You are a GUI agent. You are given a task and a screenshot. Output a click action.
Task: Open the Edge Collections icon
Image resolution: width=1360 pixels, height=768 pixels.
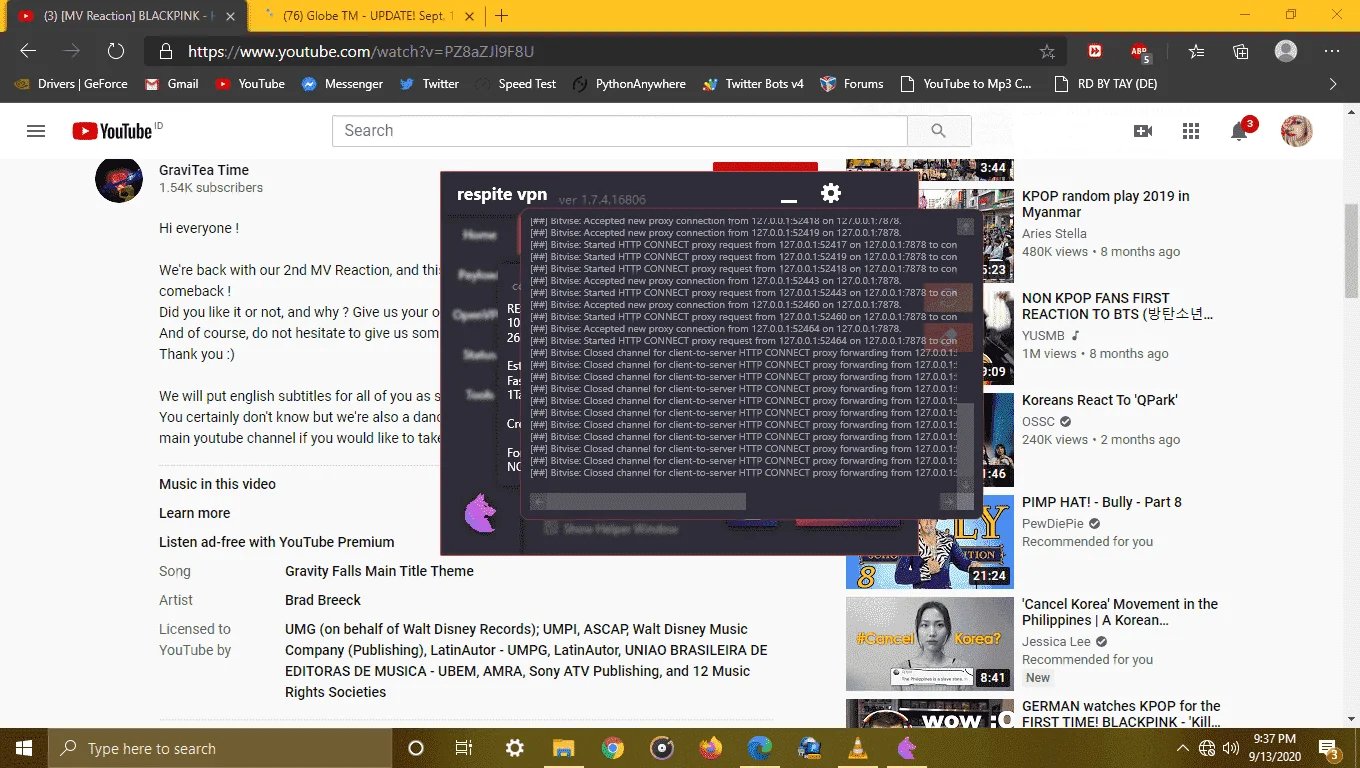click(1241, 51)
